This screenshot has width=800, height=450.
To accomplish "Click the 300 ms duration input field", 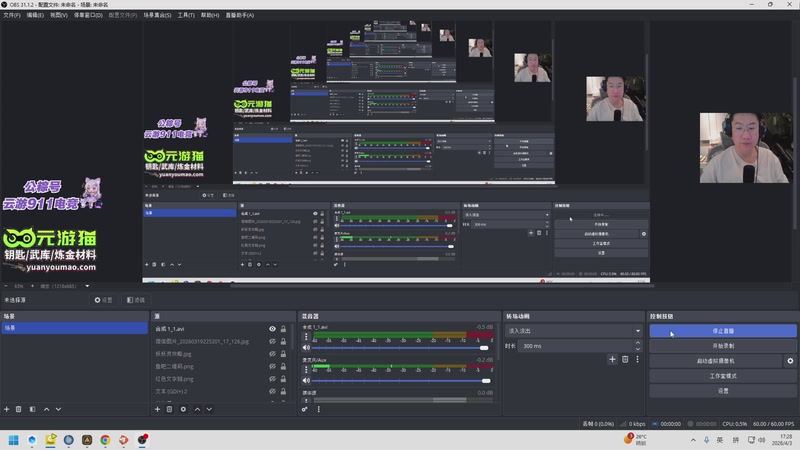I will [576, 346].
